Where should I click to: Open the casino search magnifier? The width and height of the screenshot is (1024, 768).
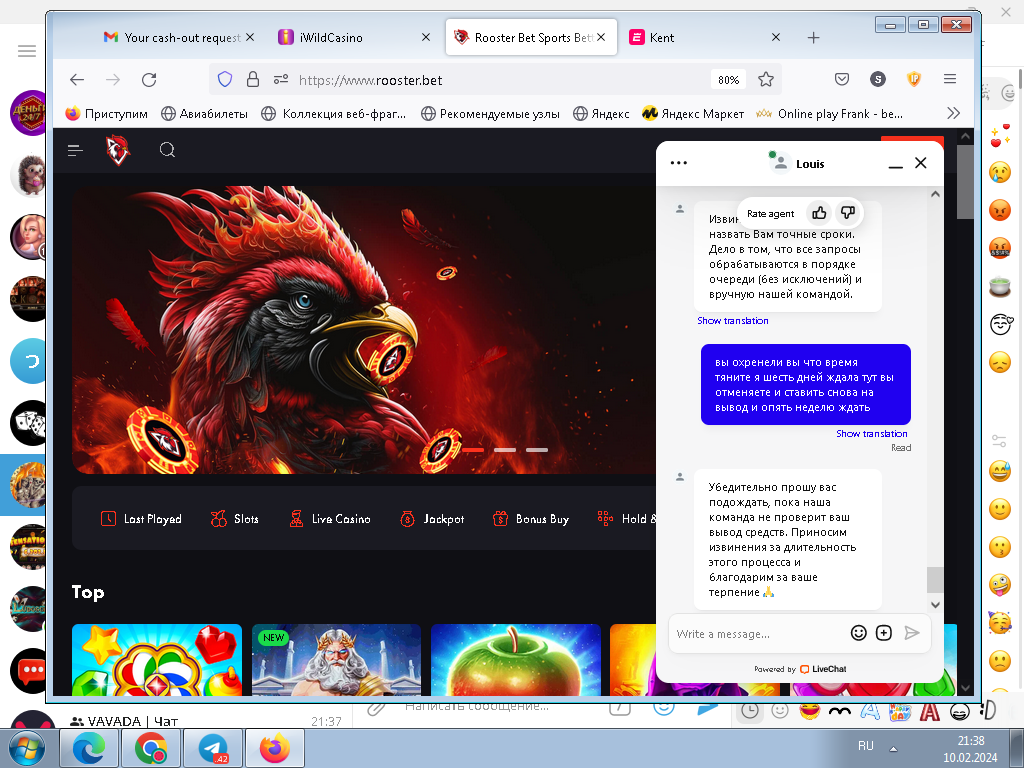167,150
